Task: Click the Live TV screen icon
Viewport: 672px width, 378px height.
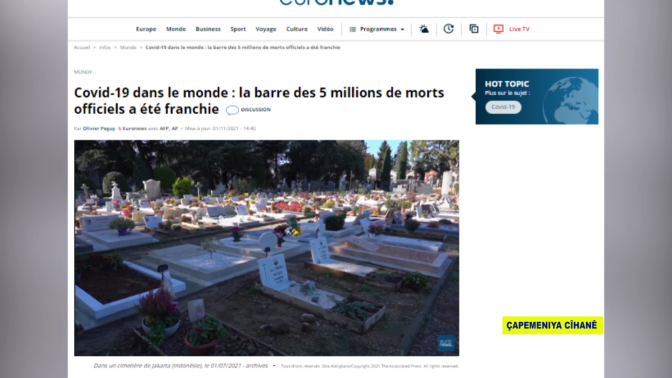Action: pyautogui.click(x=498, y=29)
